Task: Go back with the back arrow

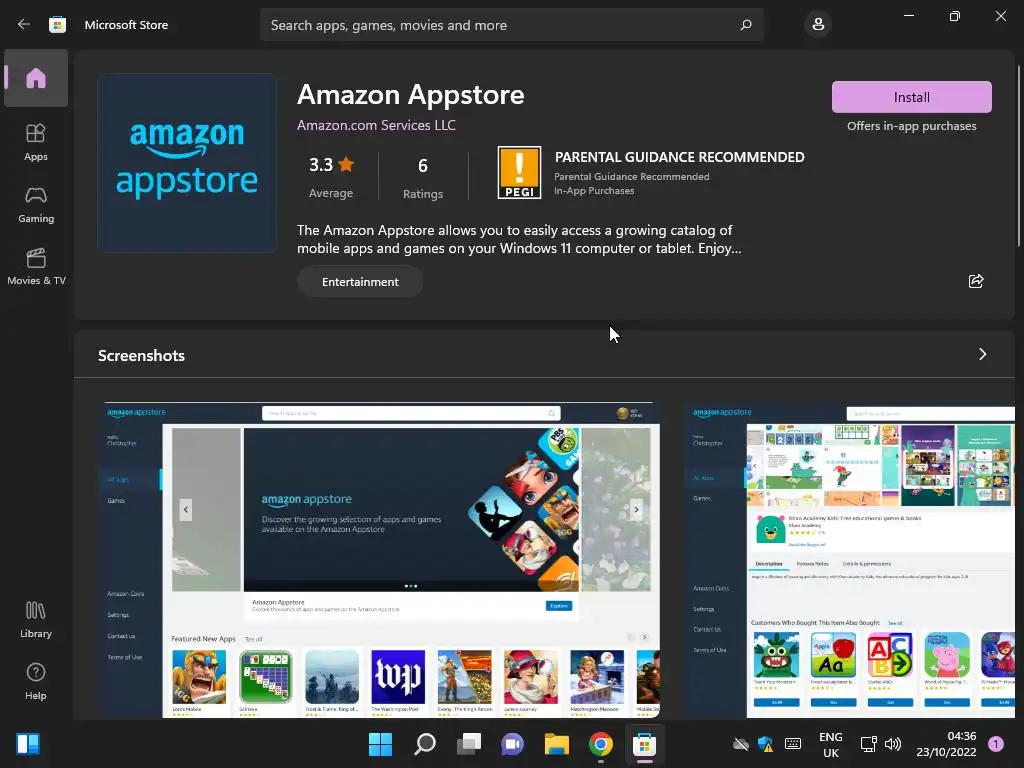Action: tap(24, 24)
